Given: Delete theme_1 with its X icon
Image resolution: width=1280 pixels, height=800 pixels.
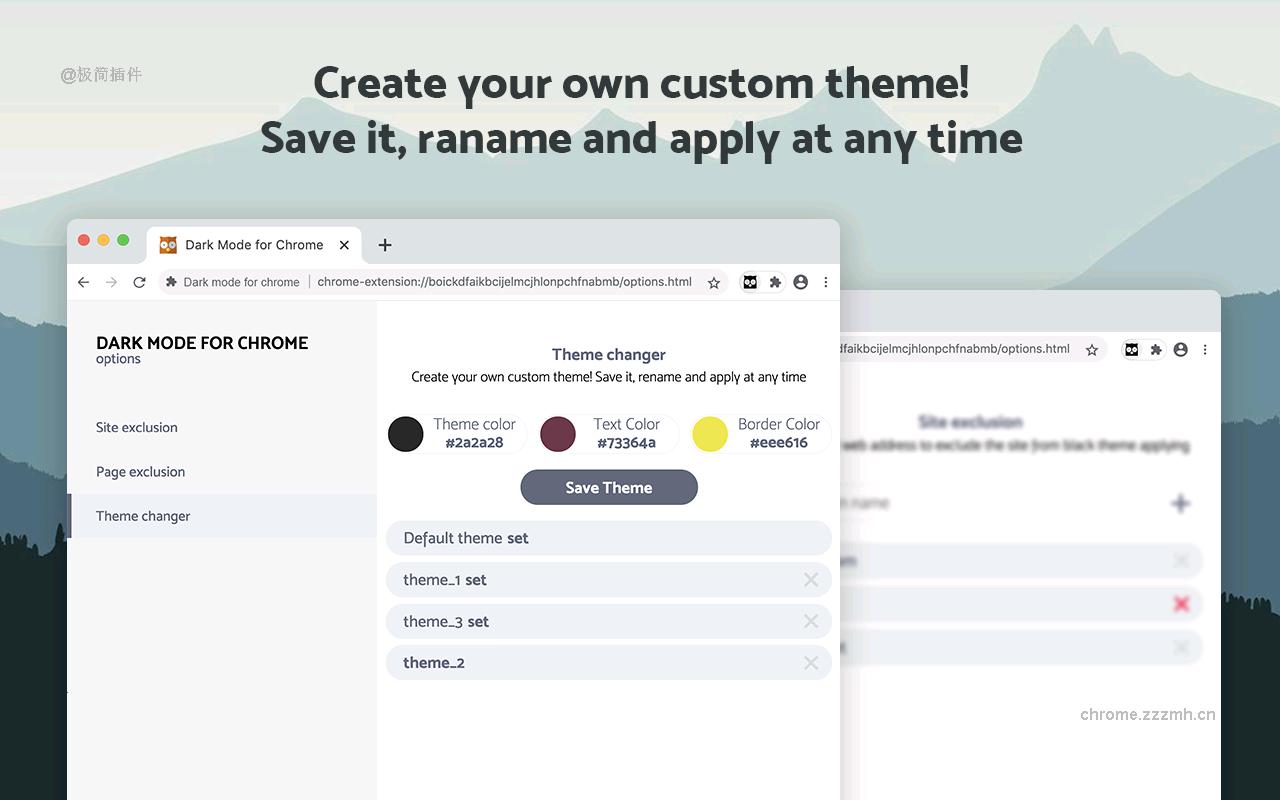Looking at the screenshot, I should coord(811,580).
